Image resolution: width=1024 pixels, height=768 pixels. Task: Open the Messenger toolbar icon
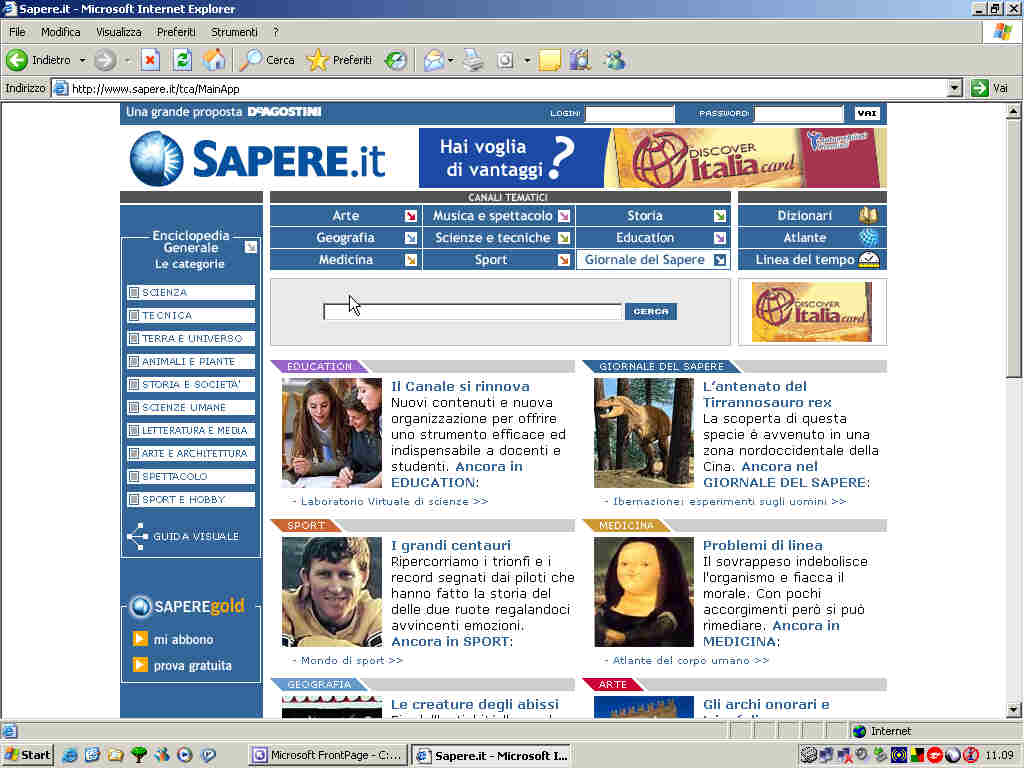[615, 60]
